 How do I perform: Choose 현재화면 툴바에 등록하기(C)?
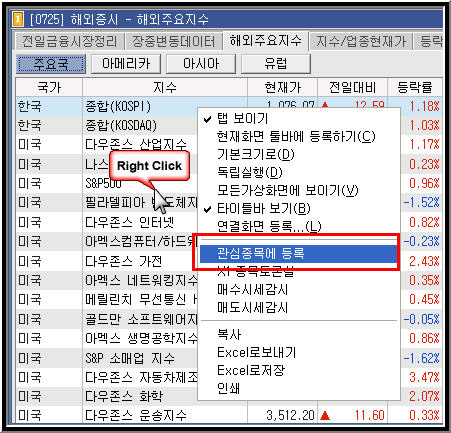[x=296, y=137]
